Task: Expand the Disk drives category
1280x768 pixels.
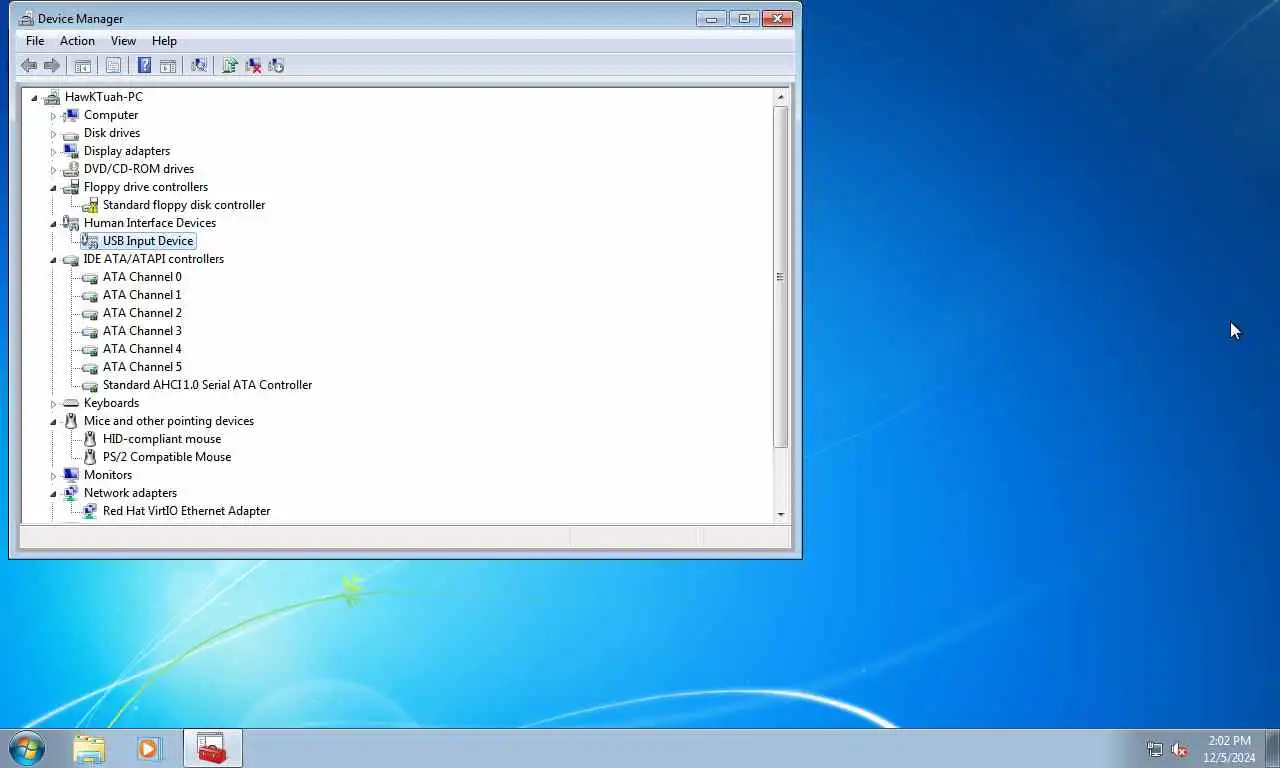Action: coord(54,134)
